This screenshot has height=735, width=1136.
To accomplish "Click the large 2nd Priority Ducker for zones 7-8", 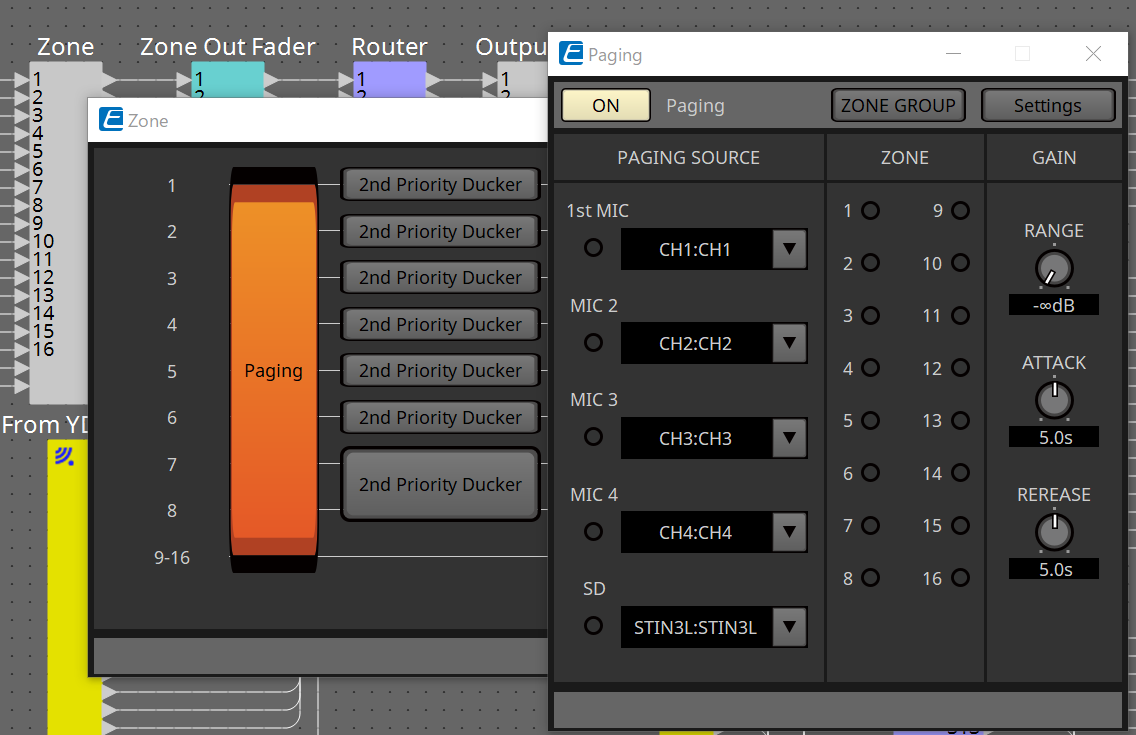I will pyautogui.click(x=440, y=484).
